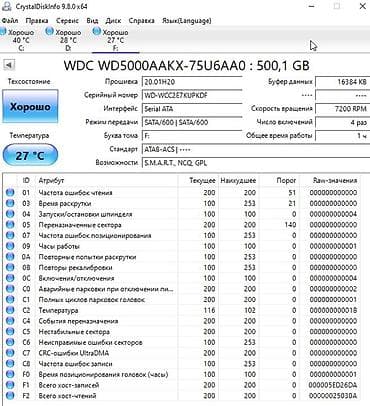This screenshot has width=370, height=406.
Task: Click the Буква тома field F:
Action: 192,136
